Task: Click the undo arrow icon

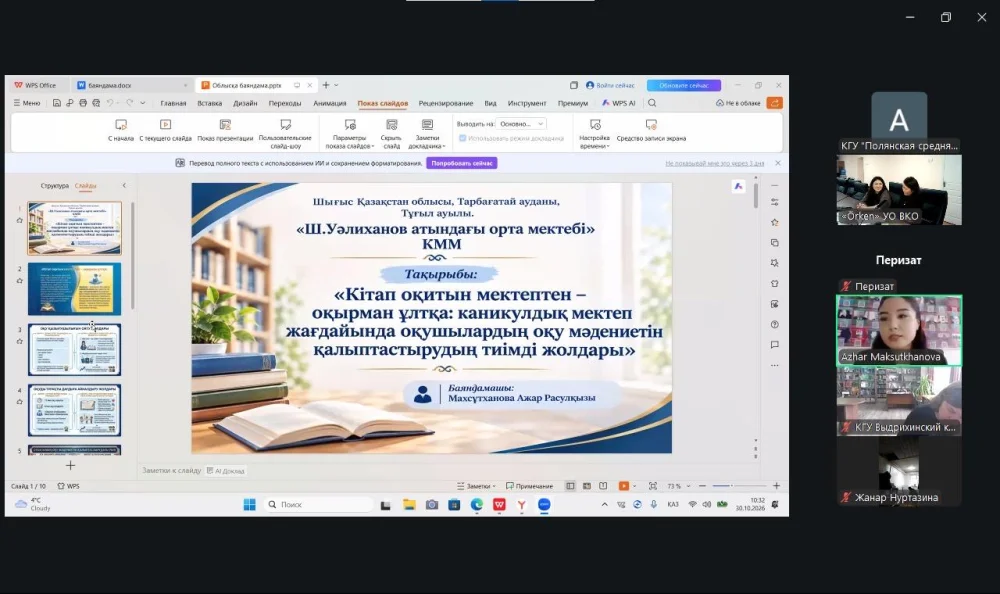Action: tap(110, 103)
